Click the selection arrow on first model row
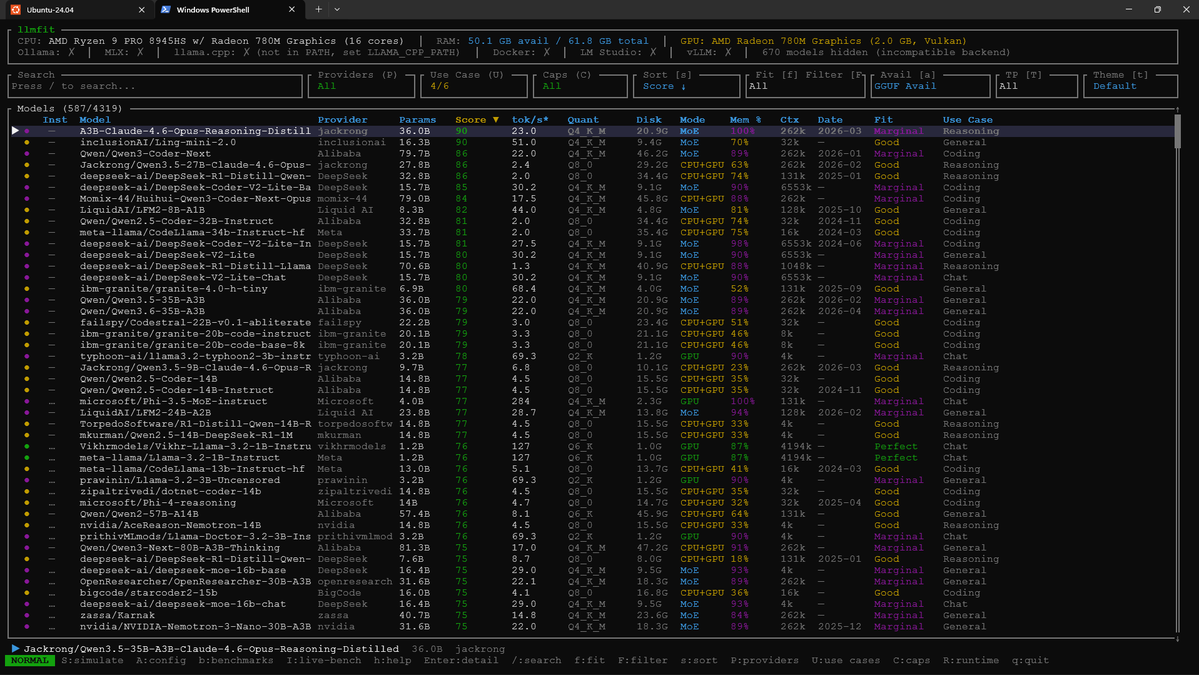 coord(15,131)
